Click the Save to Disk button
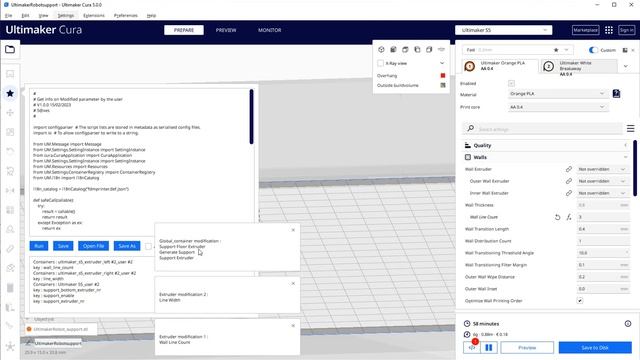Screen dimensions: 640x360 point(595,348)
